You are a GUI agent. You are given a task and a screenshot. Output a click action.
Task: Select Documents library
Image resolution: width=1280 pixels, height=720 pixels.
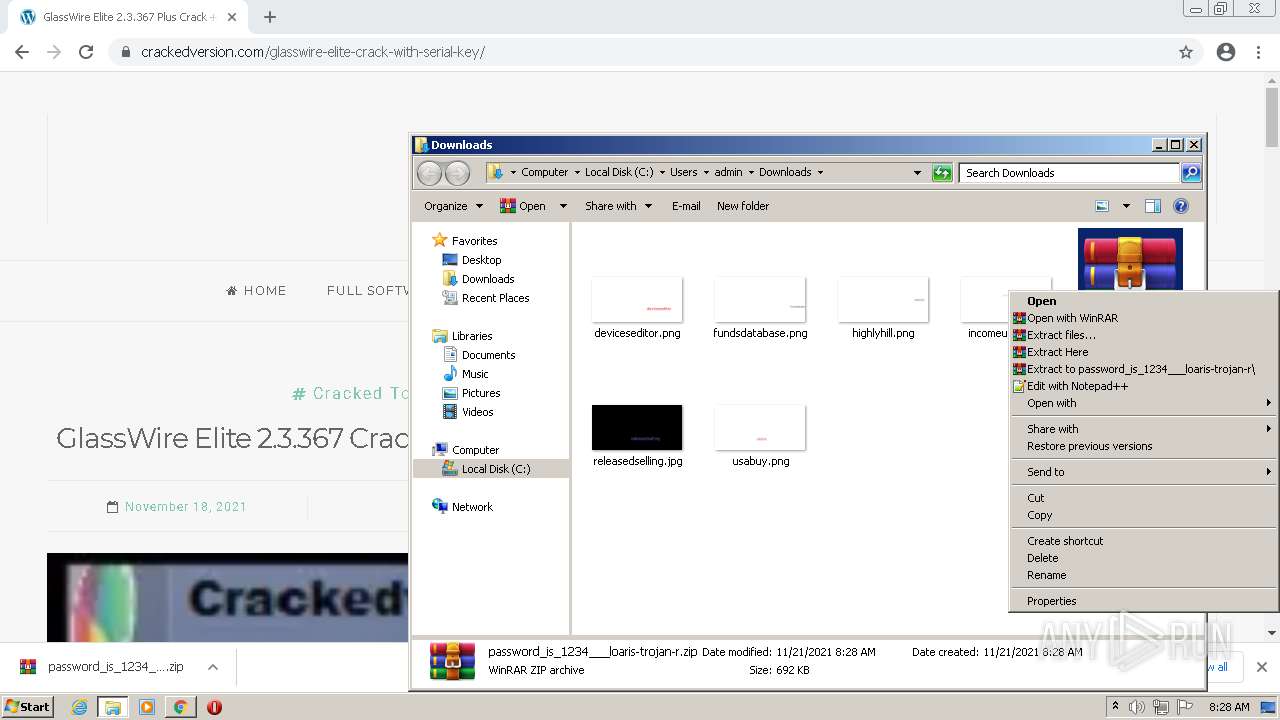488,355
